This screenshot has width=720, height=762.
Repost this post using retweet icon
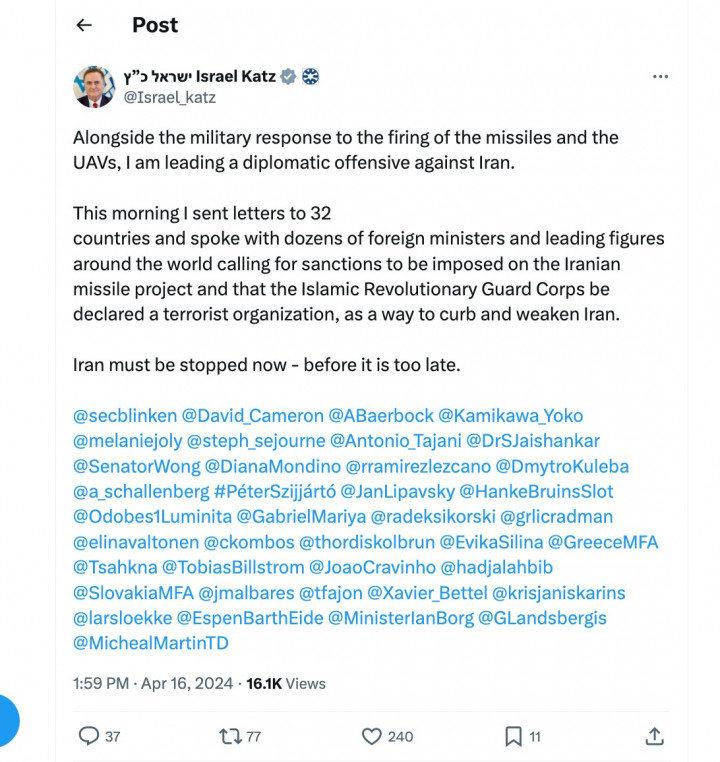(x=229, y=736)
